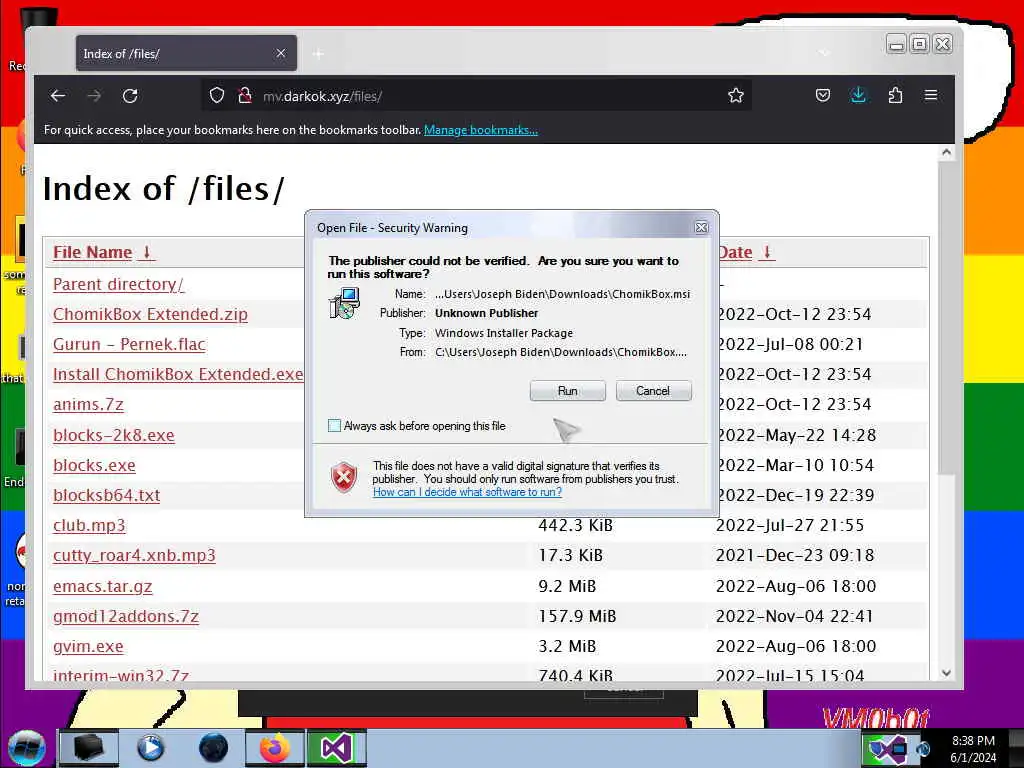Open Parent directory link
The image size is (1024, 768).
[x=118, y=284]
